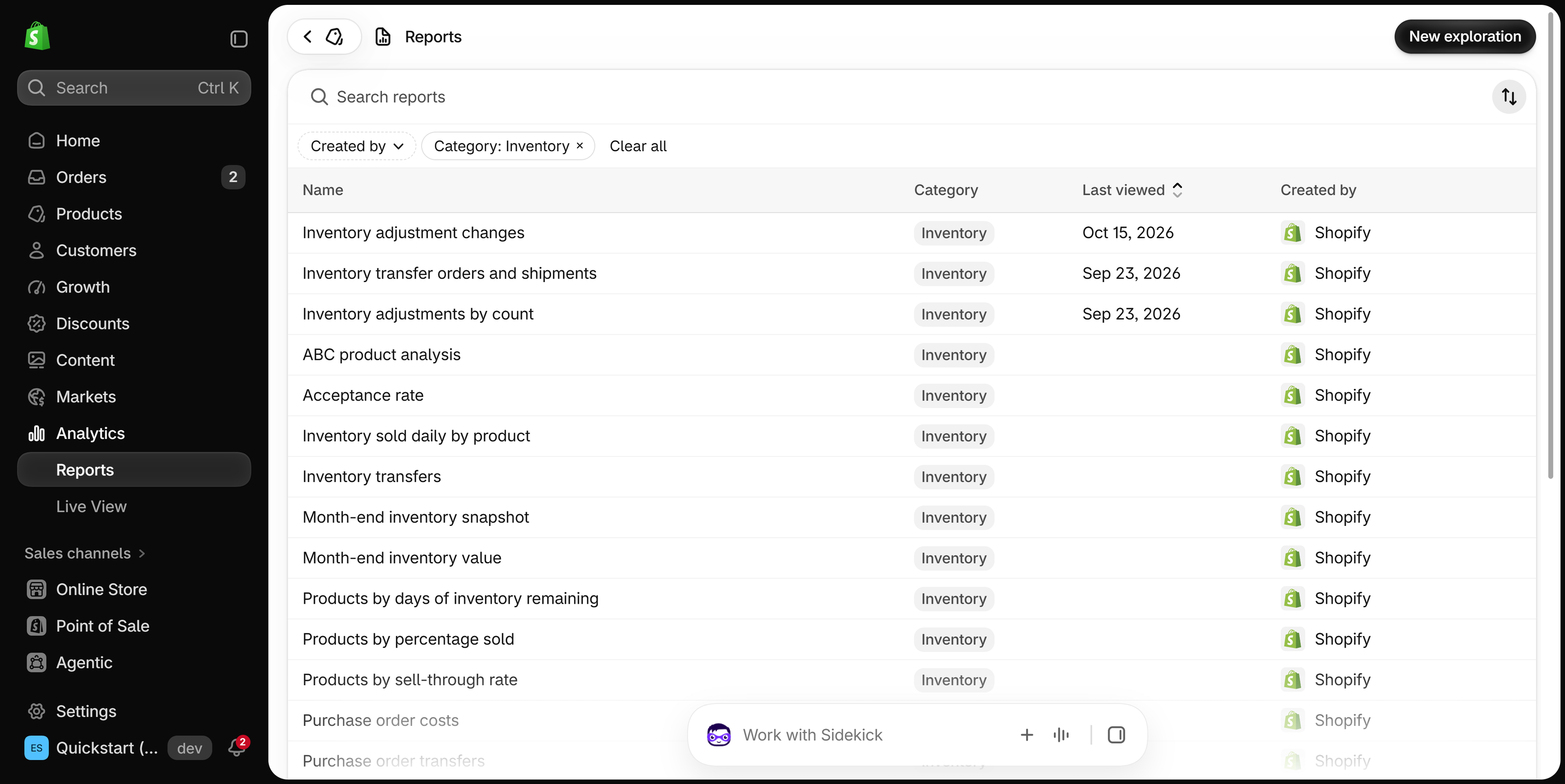Viewport: 1565px width, 784px height.
Task: Click the ES store avatar
Action: (37, 747)
